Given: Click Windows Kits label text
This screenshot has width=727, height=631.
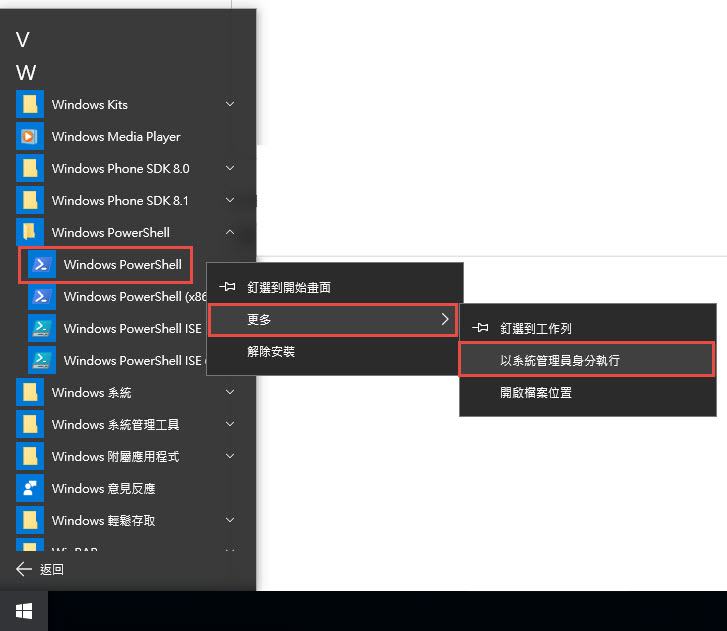Looking at the screenshot, I should click(89, 105).
